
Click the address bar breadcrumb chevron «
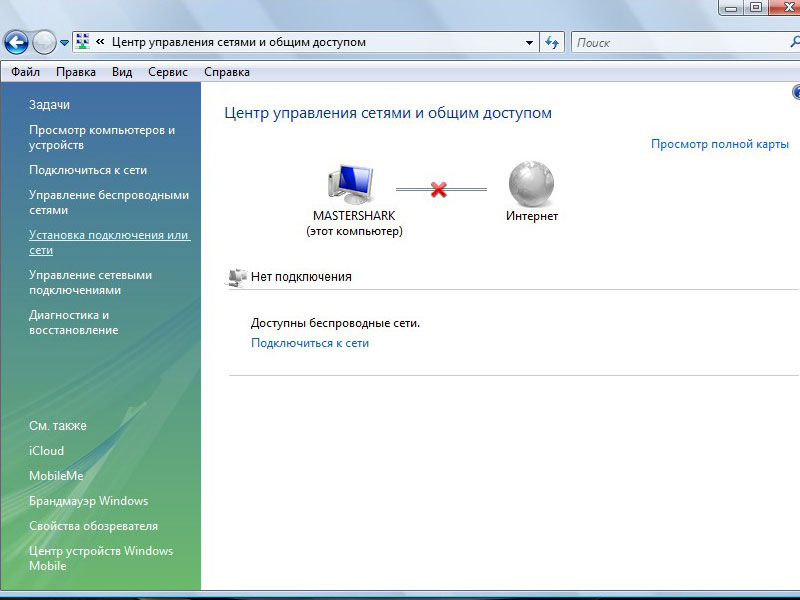click(x=100, y=42)
